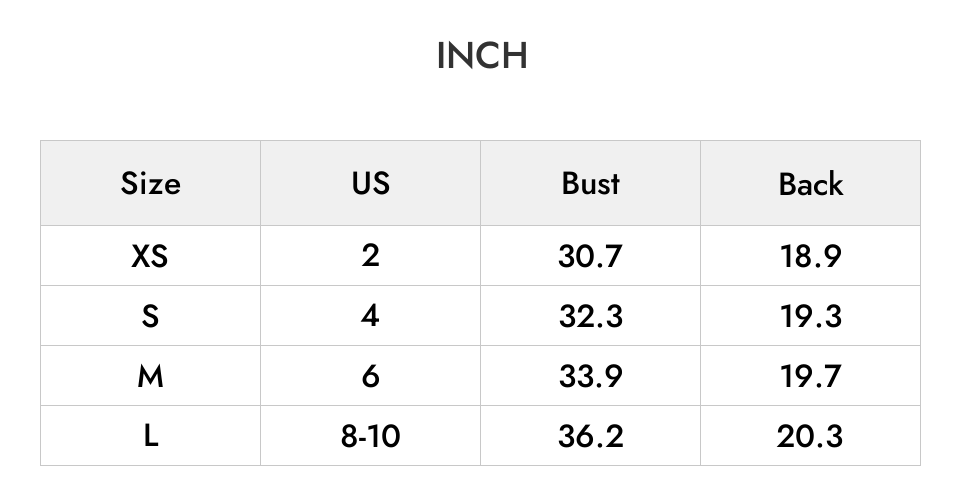
Task: Click the Back column header
Action: (811, 183)
